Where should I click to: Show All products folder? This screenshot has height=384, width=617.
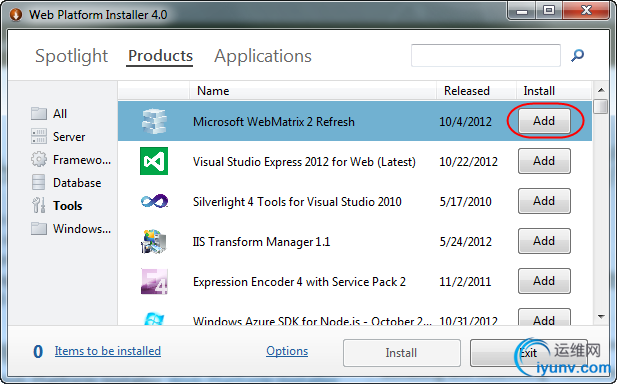click(49, 114)
